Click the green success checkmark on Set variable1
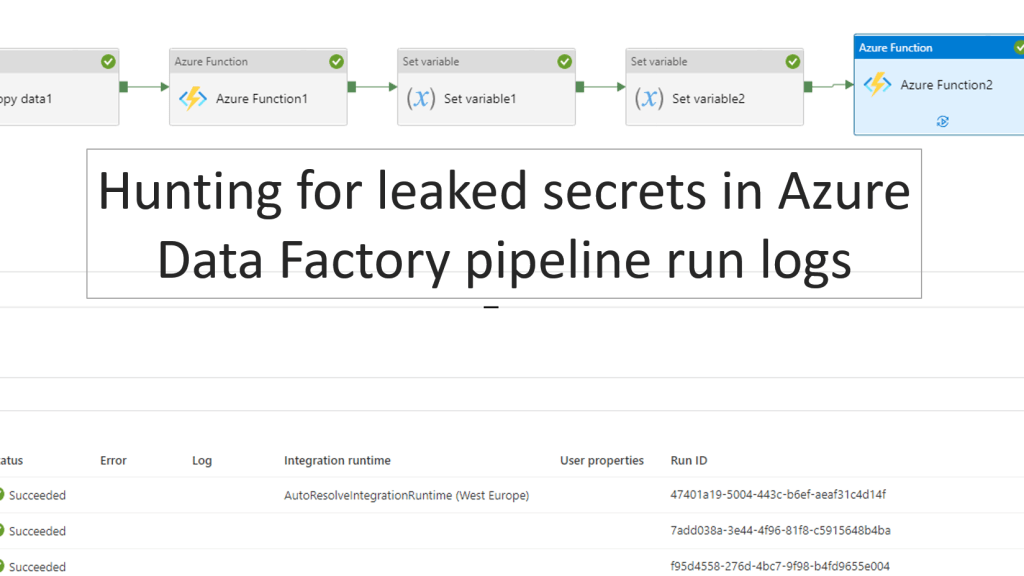 pyautogui.click(x=564, y=62)
